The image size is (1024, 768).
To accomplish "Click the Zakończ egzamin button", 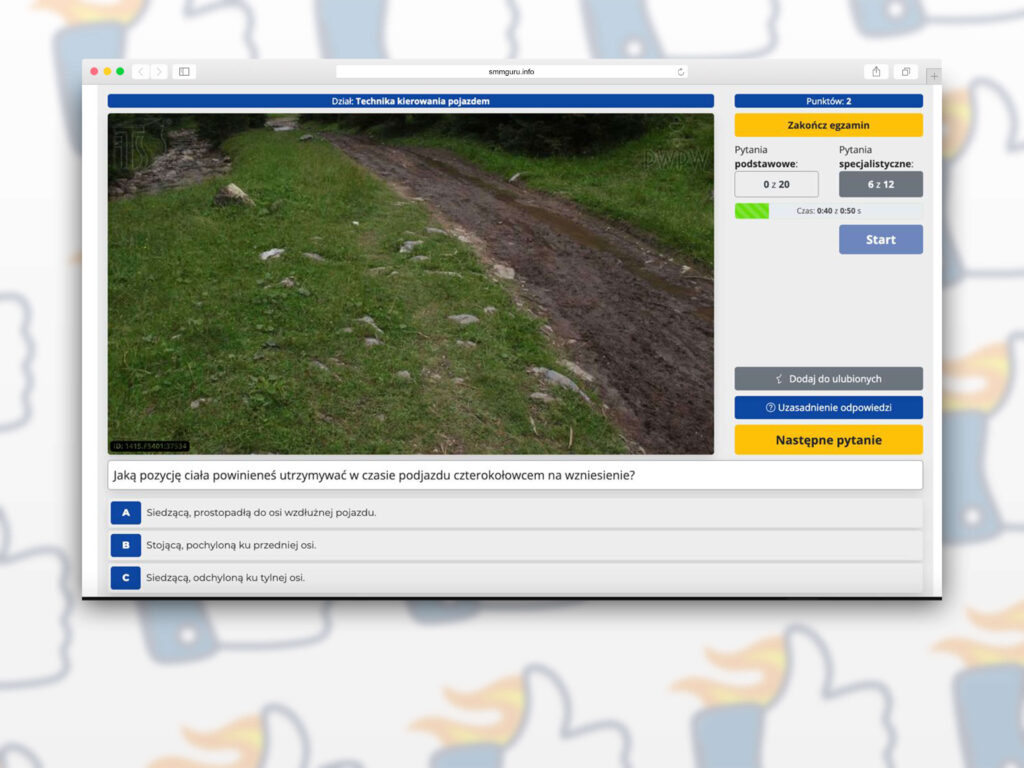I will pyautogui.click(x=828, y=125).
